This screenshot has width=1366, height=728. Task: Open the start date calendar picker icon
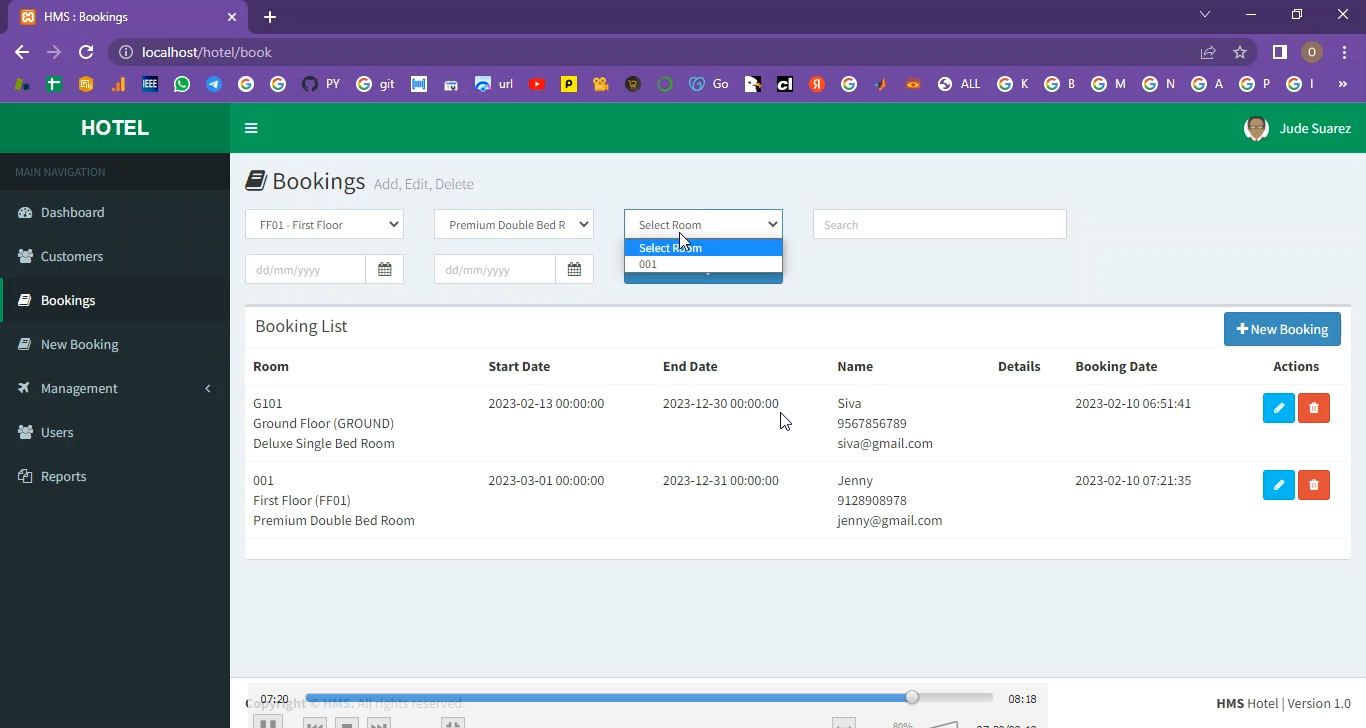pyautogui.click(x=384, y=269)
